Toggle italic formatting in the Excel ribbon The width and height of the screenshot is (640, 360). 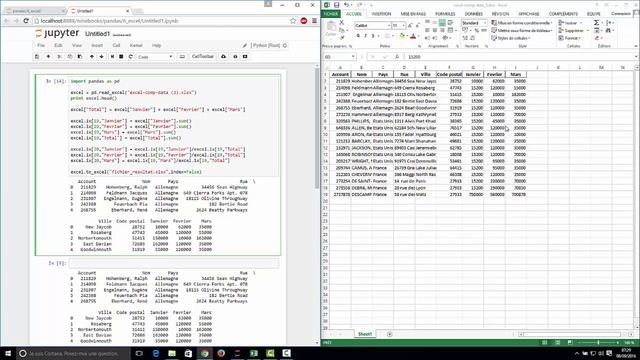[365, 36]
